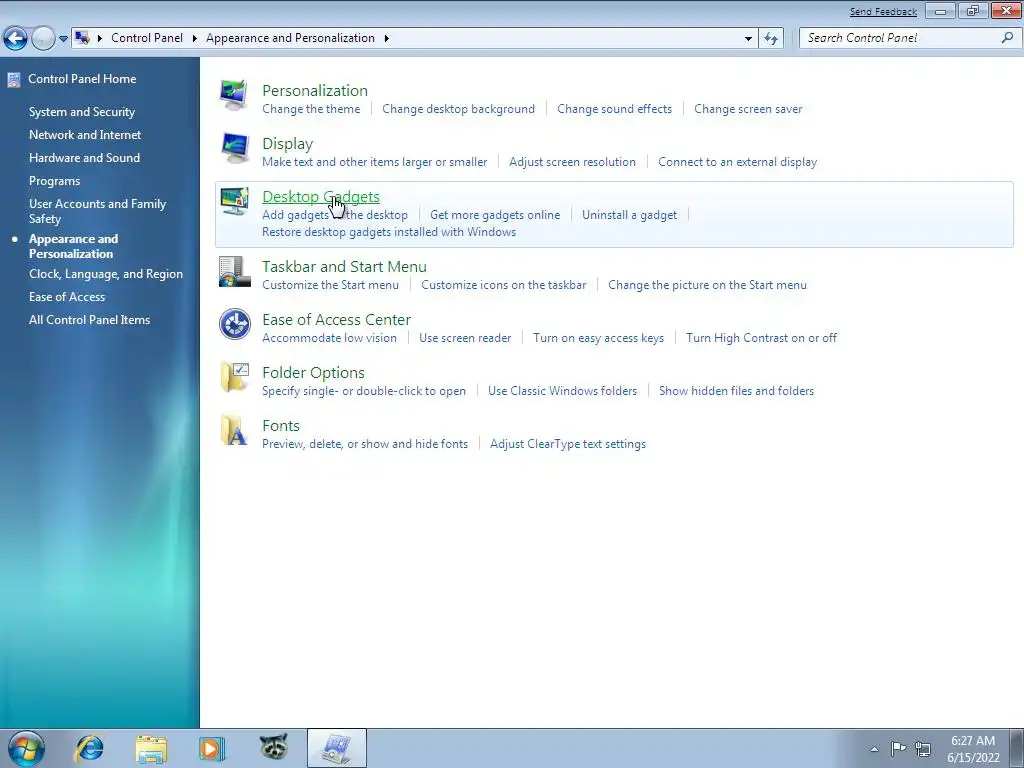Open the Desktop Gadgets icon
This screenshot has height=768, width=1024.
[x=234, y=201]
